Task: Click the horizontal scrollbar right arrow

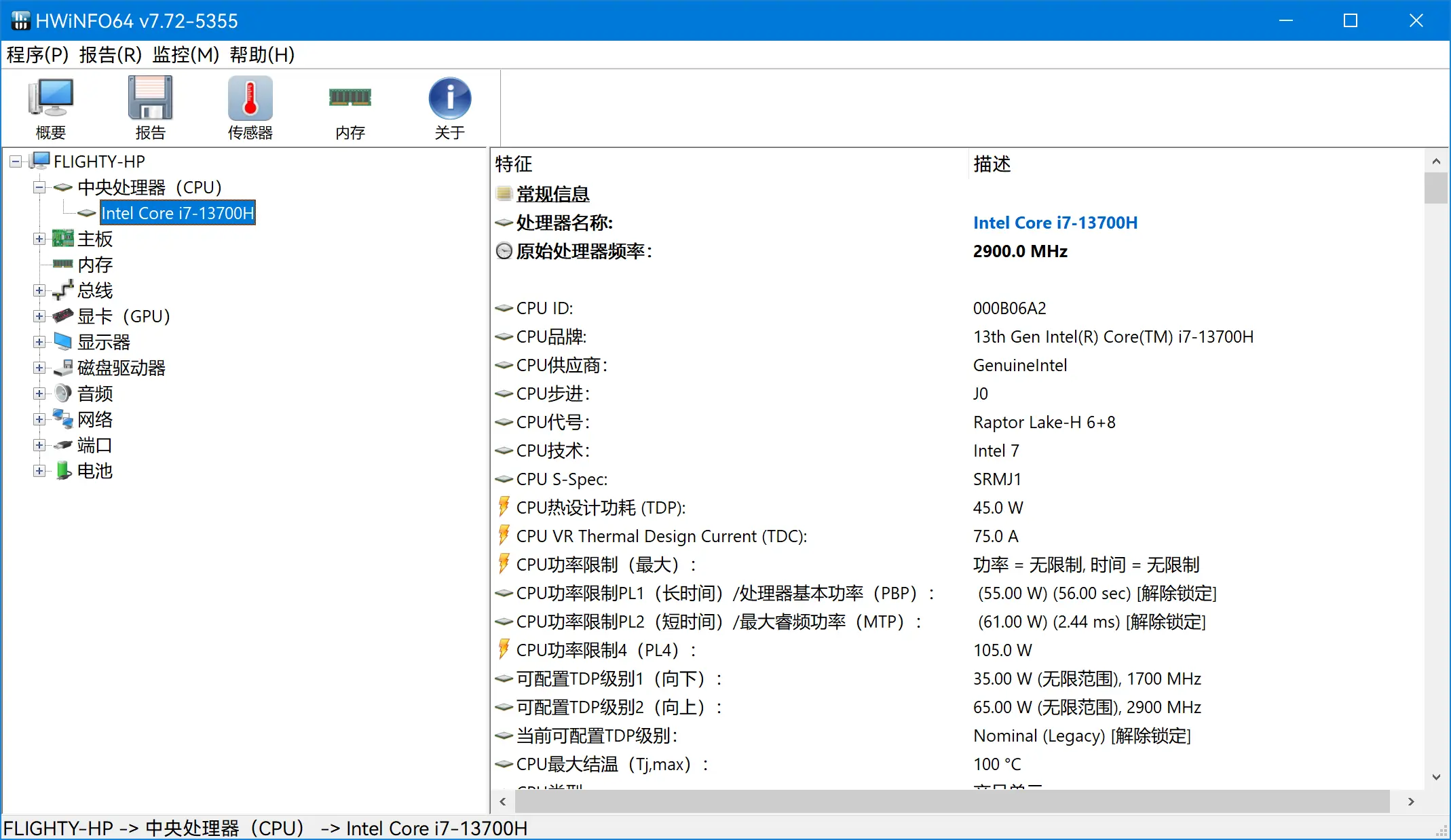Action: coord(1411,801)
